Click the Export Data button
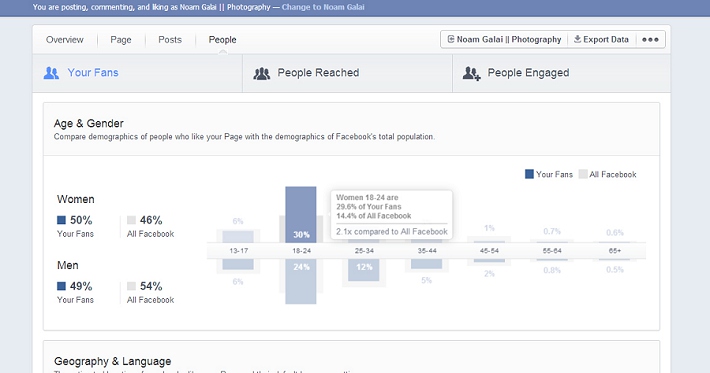This screenshot has width=710, height=373. click(x=601, y=39)
